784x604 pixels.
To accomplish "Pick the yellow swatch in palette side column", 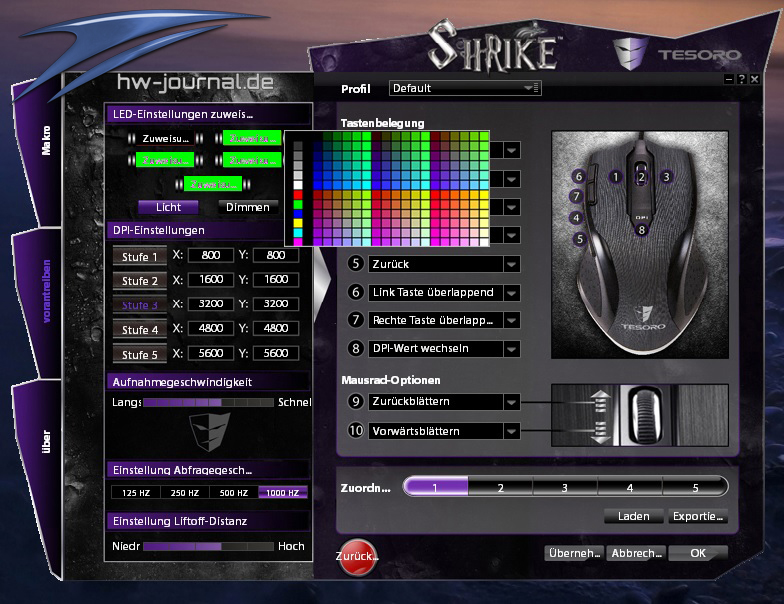I will pyautogui.click(x=298, y=223).
